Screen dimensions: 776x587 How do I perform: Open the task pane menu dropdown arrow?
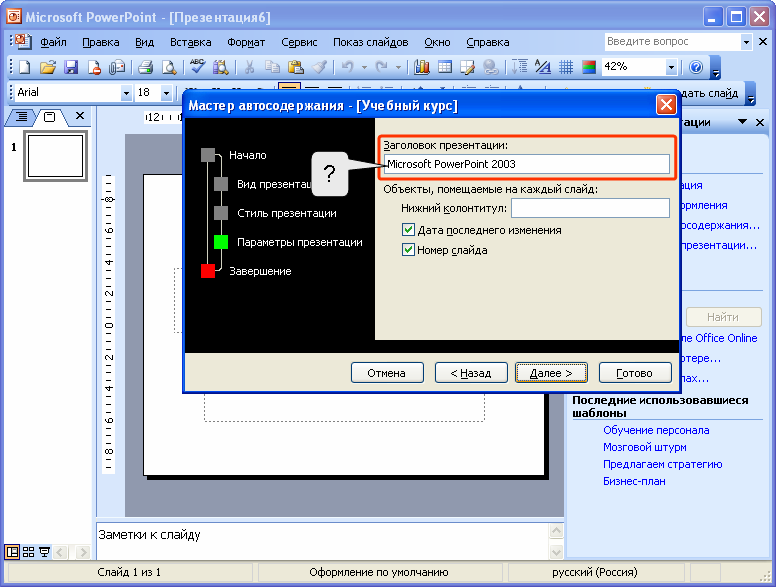[742, 122]
